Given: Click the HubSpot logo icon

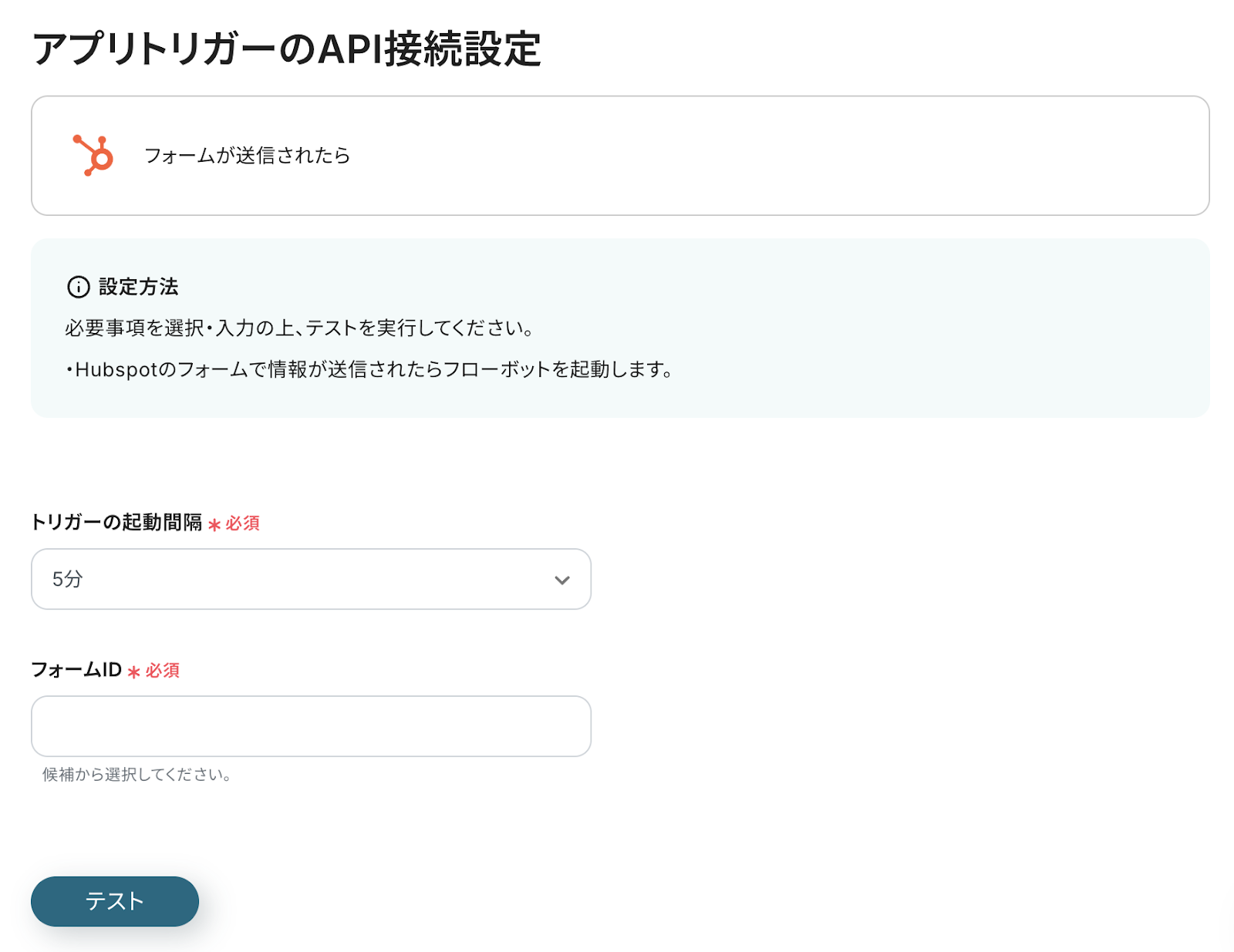Looking at the screenshot, I should [x=93, y=155].
